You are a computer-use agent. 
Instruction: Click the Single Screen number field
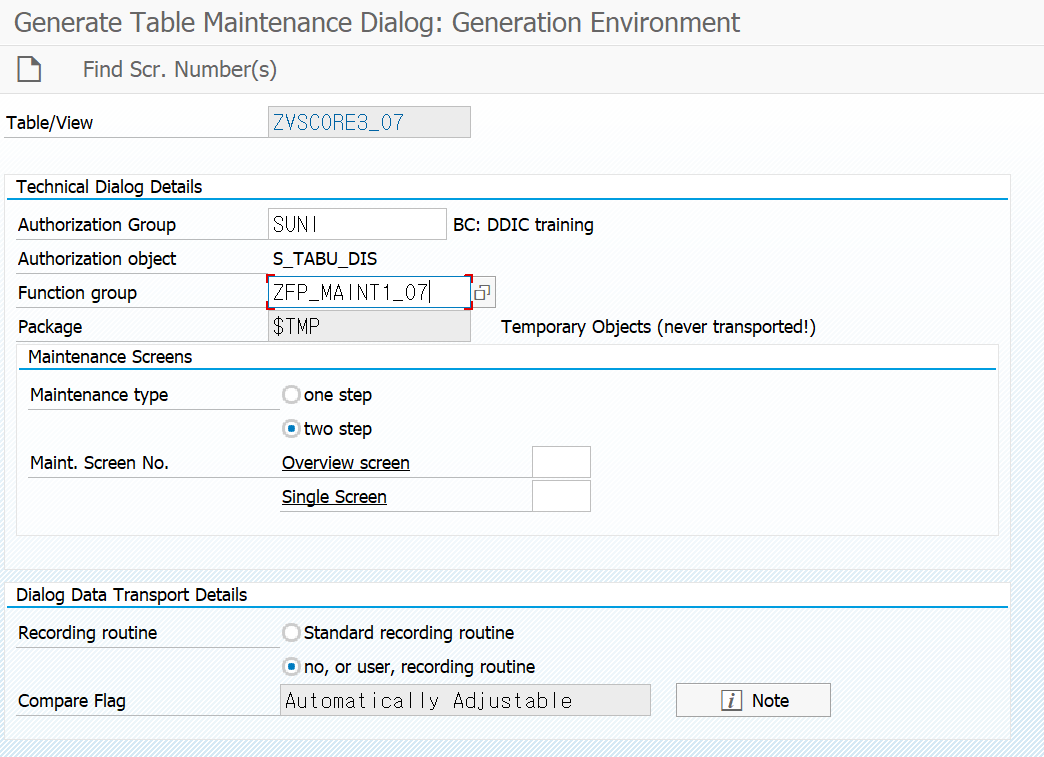tap(561, 496)
